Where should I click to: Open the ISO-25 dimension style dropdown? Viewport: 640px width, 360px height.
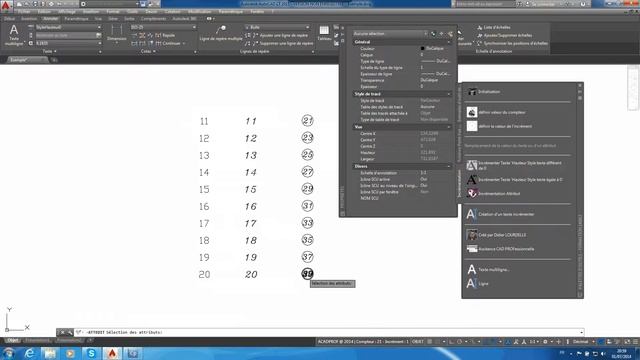[163, 27]
